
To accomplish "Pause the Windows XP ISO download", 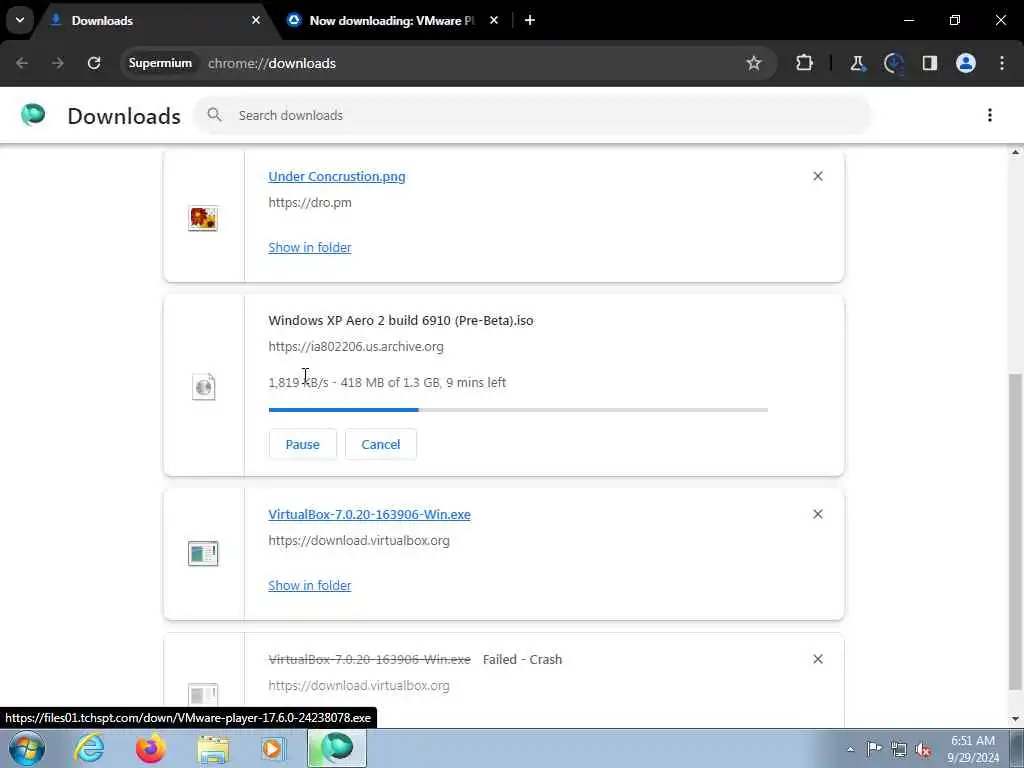I will [x=302, y=444].
